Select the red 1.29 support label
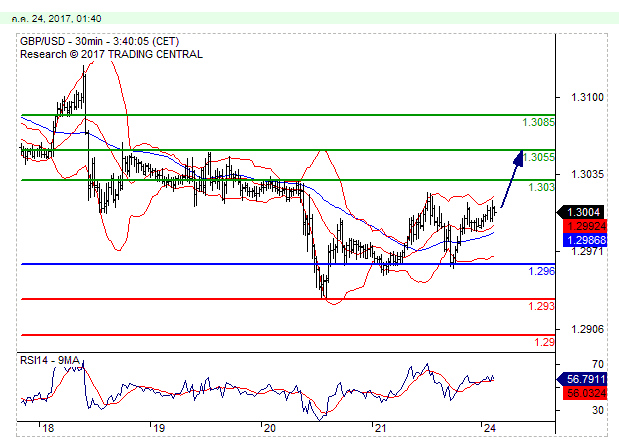This screenshot has width=619, height=443. pyautogui.click(x=545, y=342)
